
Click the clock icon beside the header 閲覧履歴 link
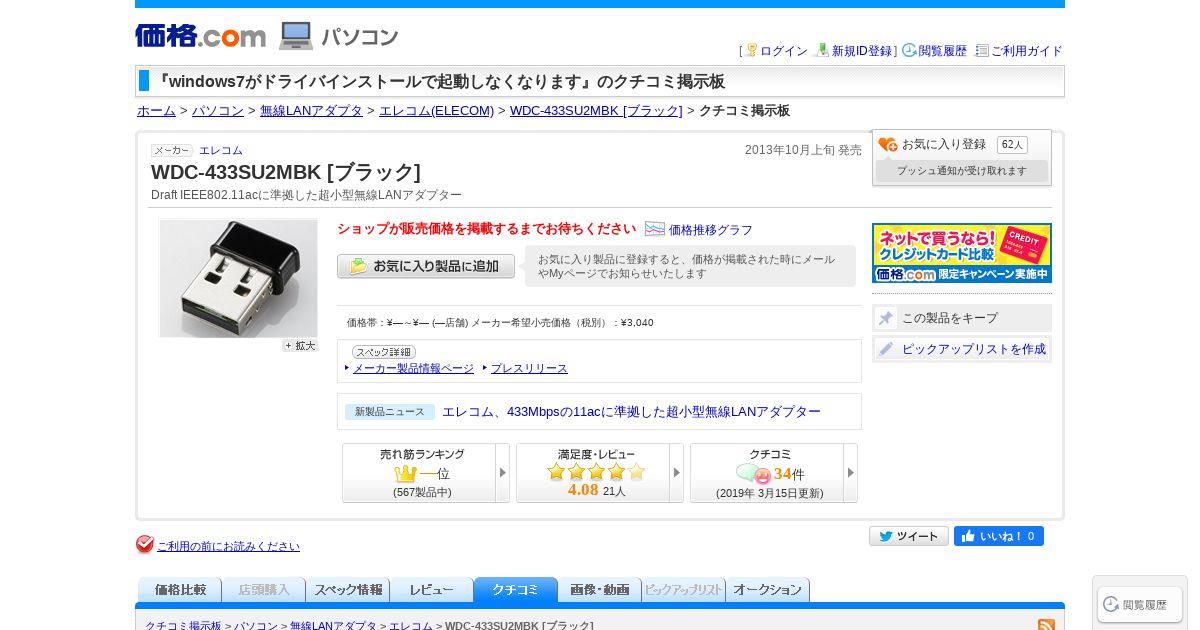pyautogui.click(x=909, y=50)
